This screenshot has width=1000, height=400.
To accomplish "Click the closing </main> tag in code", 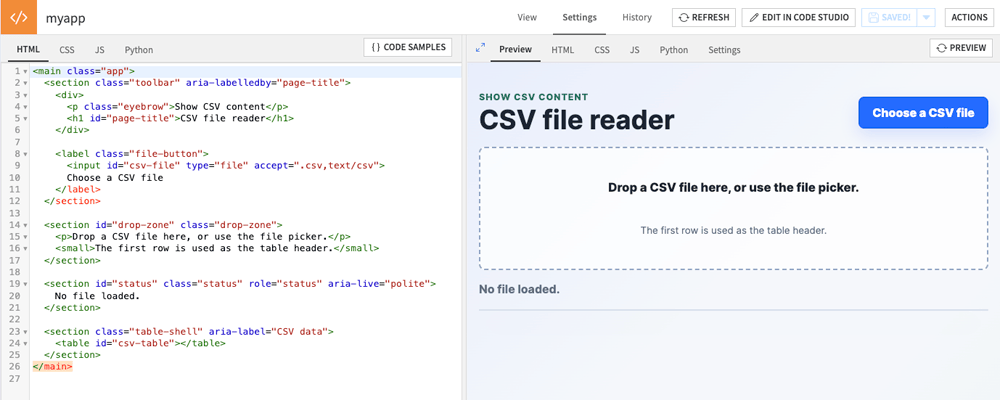I will pos(52,367).
